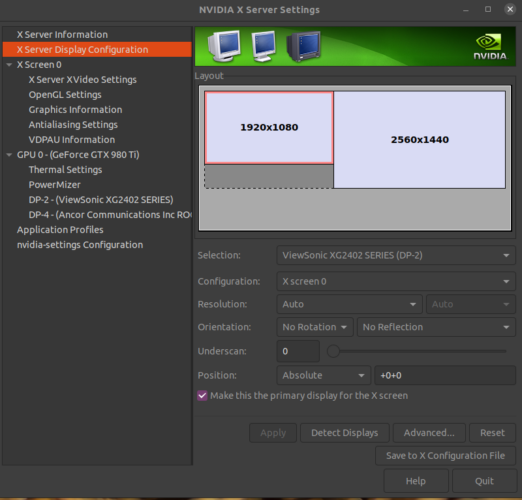Image resolution: width=522 pixels, height=500 pixels.
Task: Open VDPAU Information page
Action: point(72,140)
